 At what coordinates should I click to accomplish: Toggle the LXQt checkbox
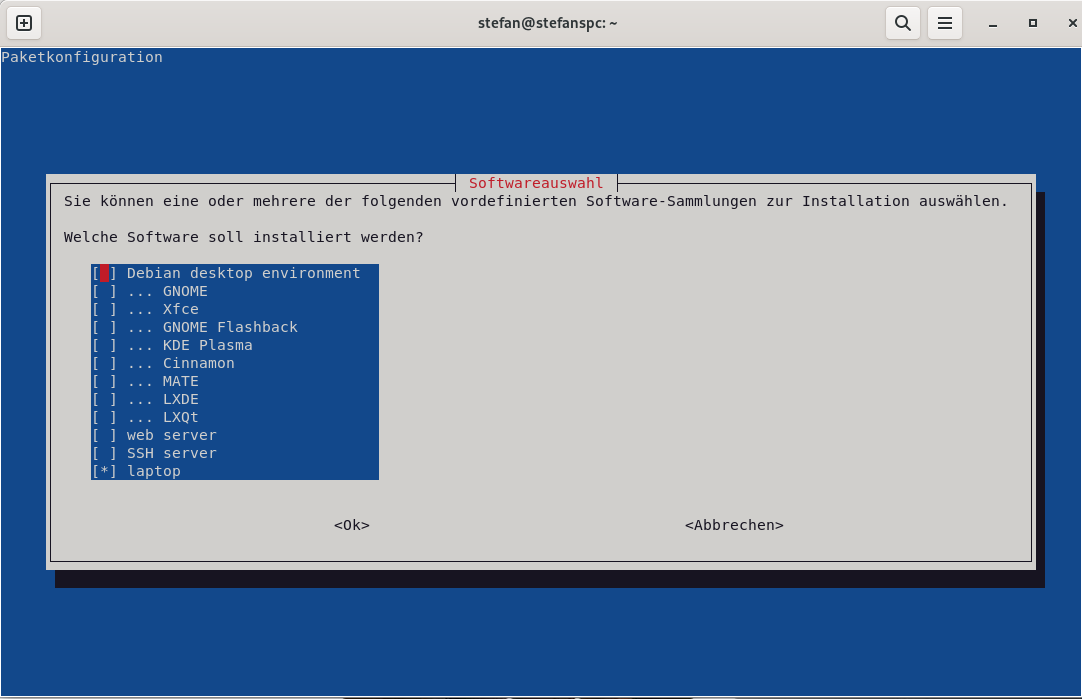click(104, 417)
